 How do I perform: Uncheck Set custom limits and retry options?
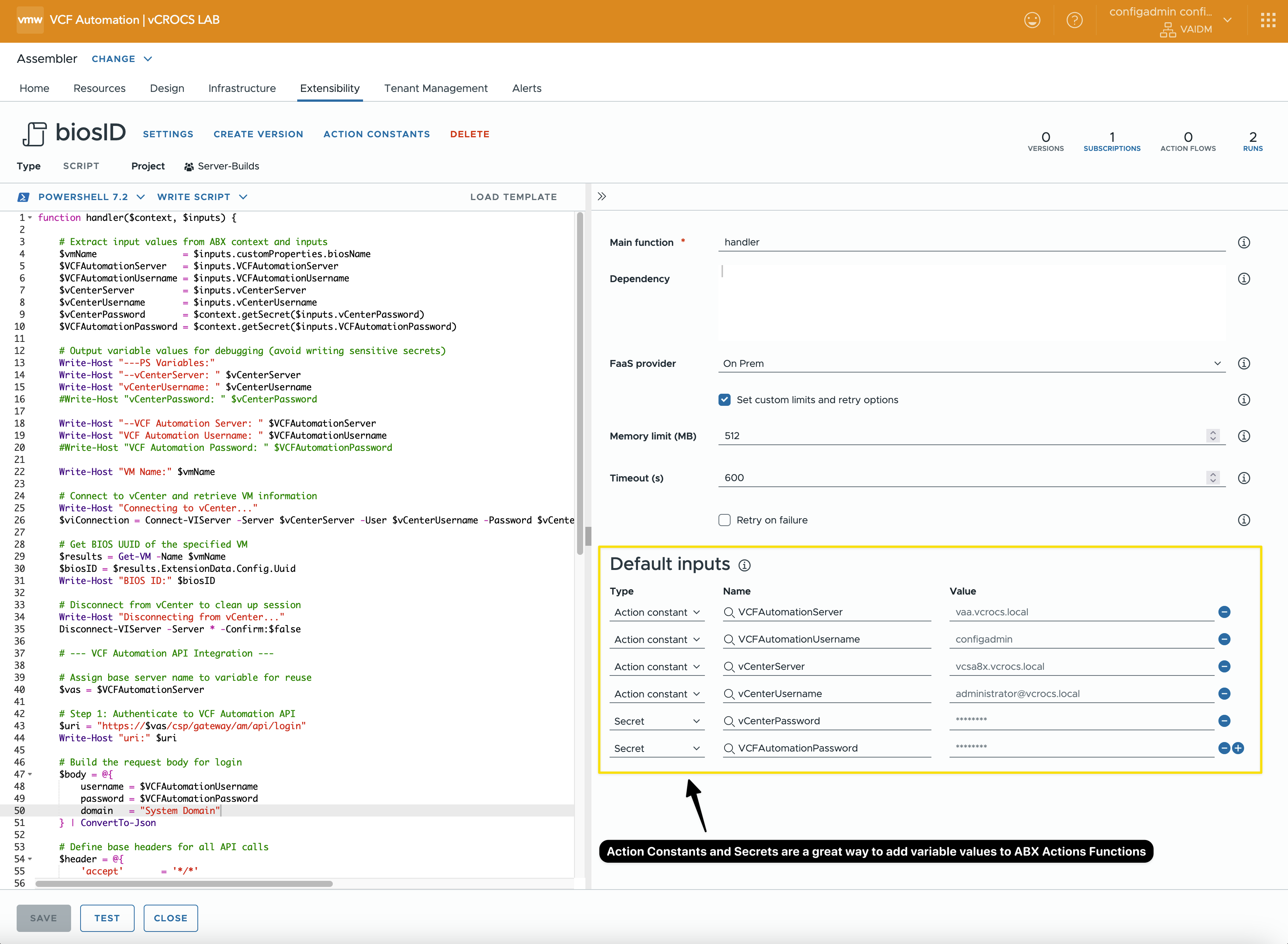(725, 399)
